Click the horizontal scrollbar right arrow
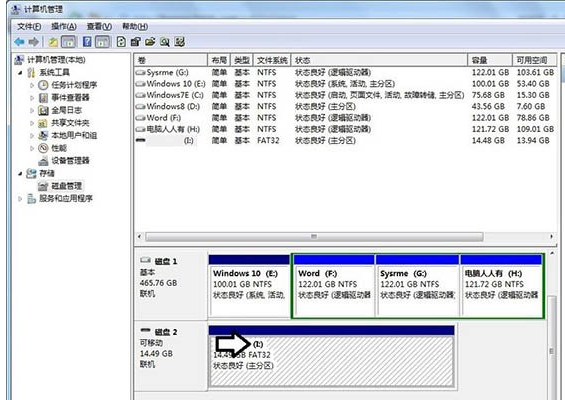 [x=551, y=237]
